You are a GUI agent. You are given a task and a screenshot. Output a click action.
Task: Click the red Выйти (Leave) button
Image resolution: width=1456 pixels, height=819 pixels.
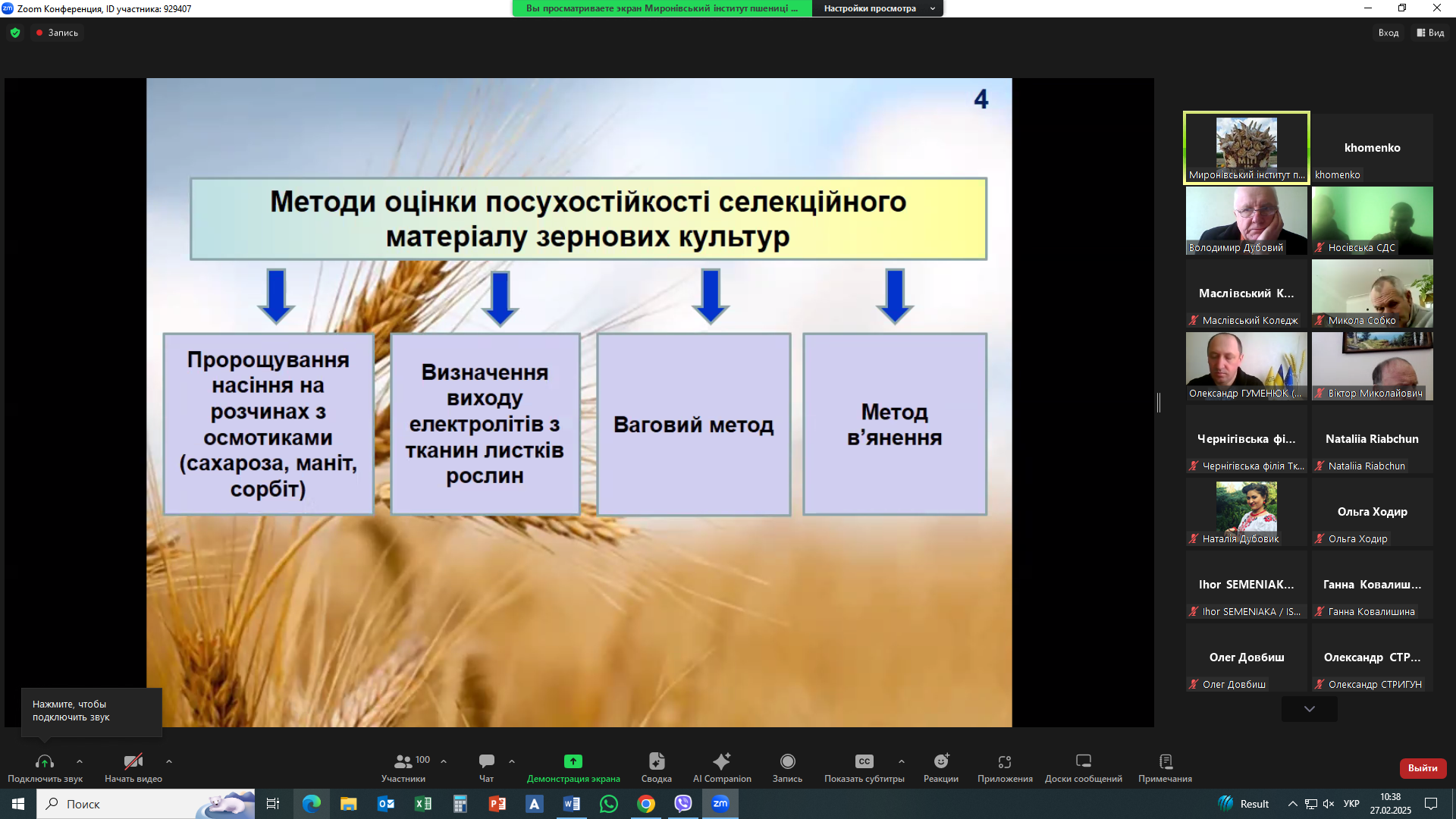[x=1422, y=768]
